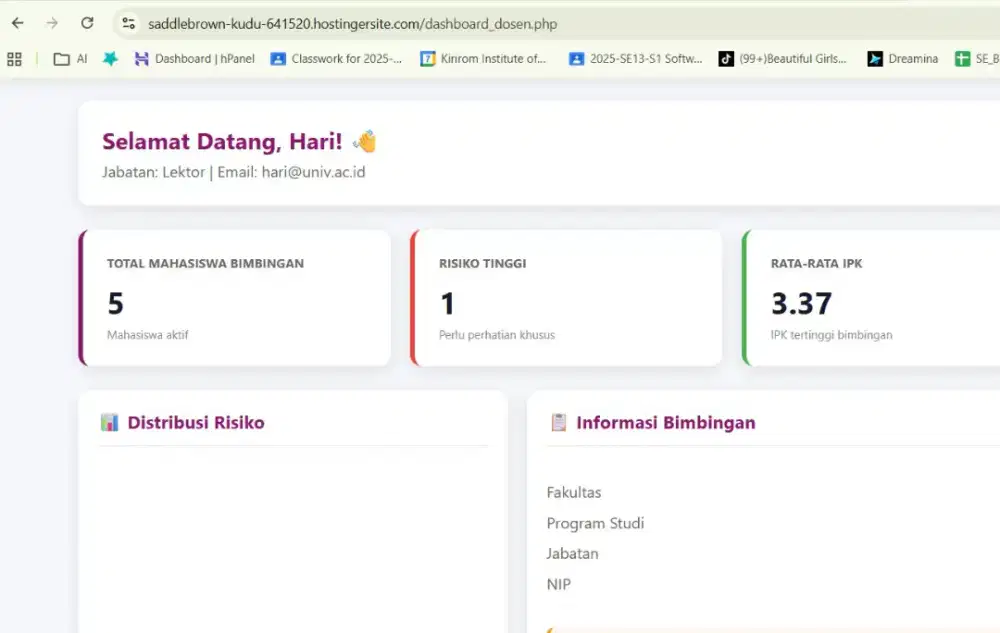Viewport: 1000px width, 633px height.
Task: Open the apps grid icon in bookmarks bar
Action: coord(14,59)
